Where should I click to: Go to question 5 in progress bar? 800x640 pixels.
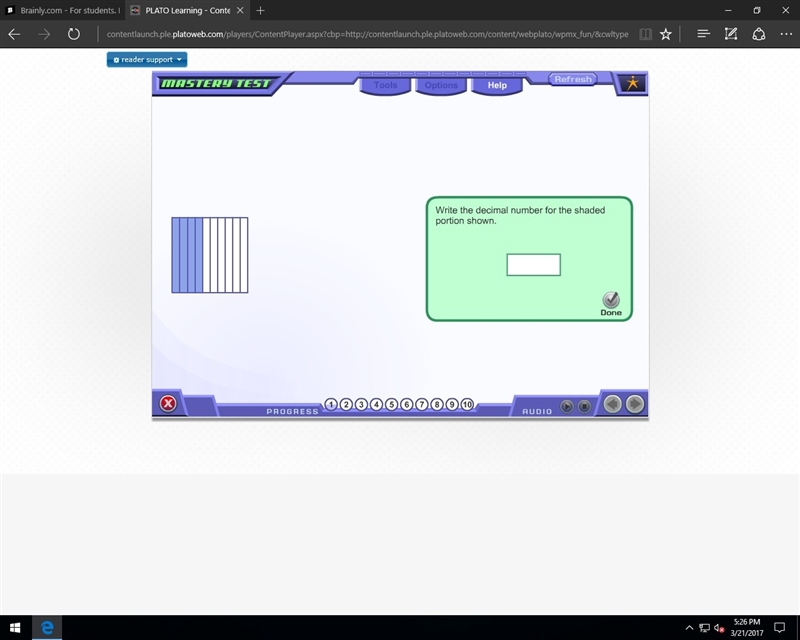coord(391,405)
